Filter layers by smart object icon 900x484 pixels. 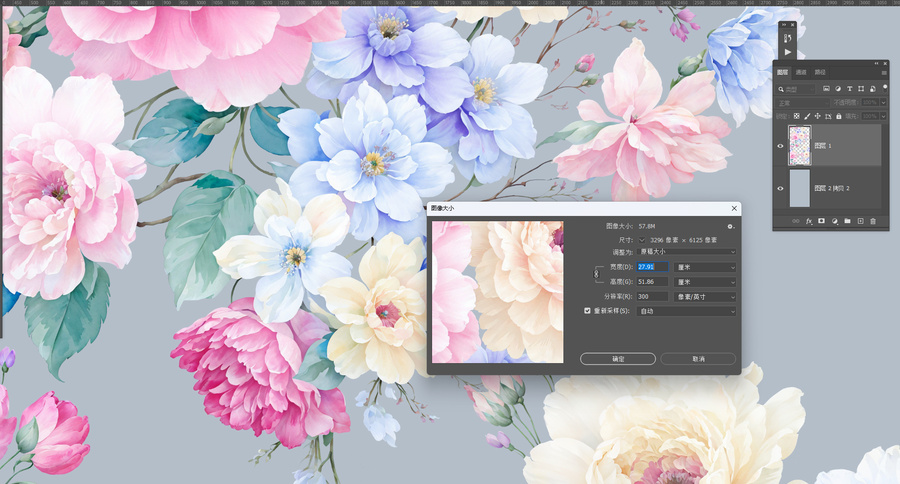click(872, 88)
